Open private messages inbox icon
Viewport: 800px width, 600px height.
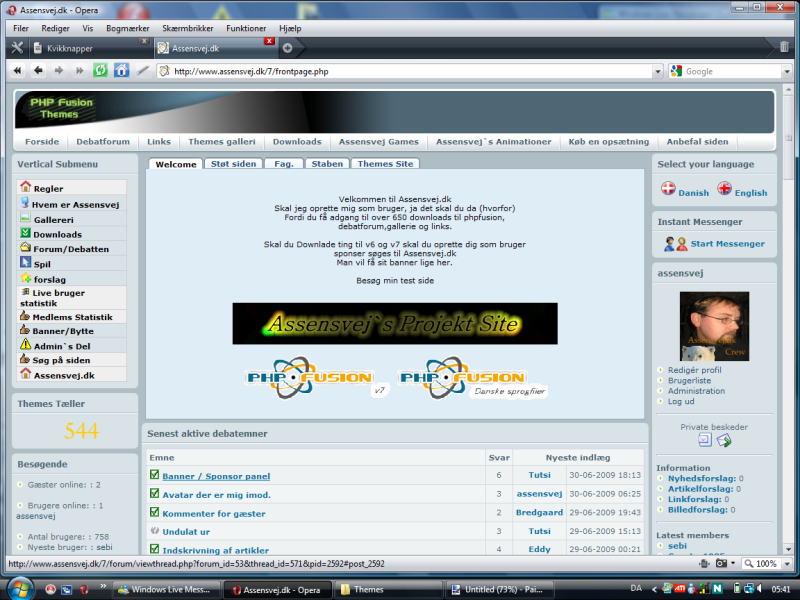point(705,440)
